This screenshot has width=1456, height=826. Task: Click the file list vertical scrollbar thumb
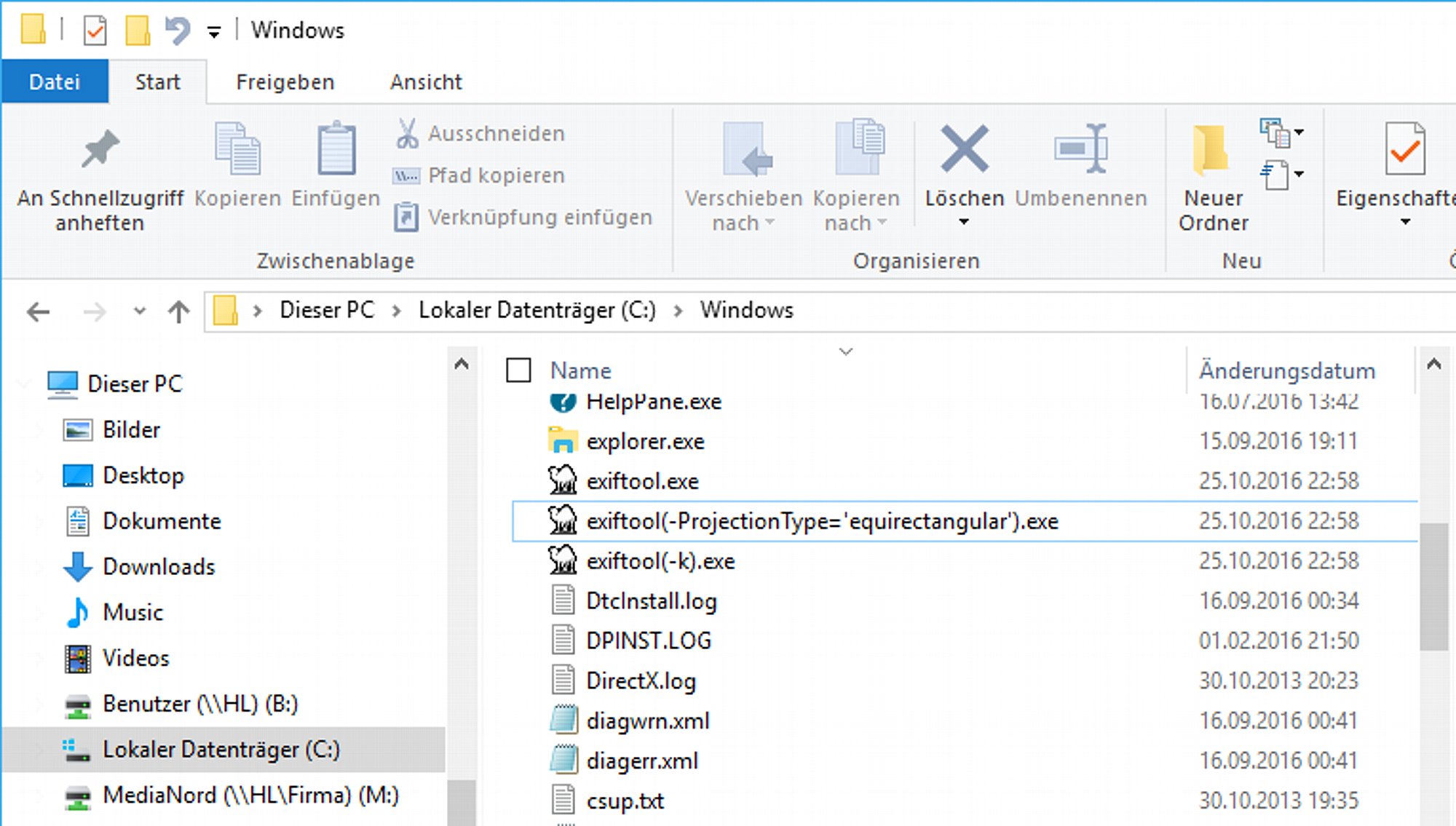(x=1434, y=587)
